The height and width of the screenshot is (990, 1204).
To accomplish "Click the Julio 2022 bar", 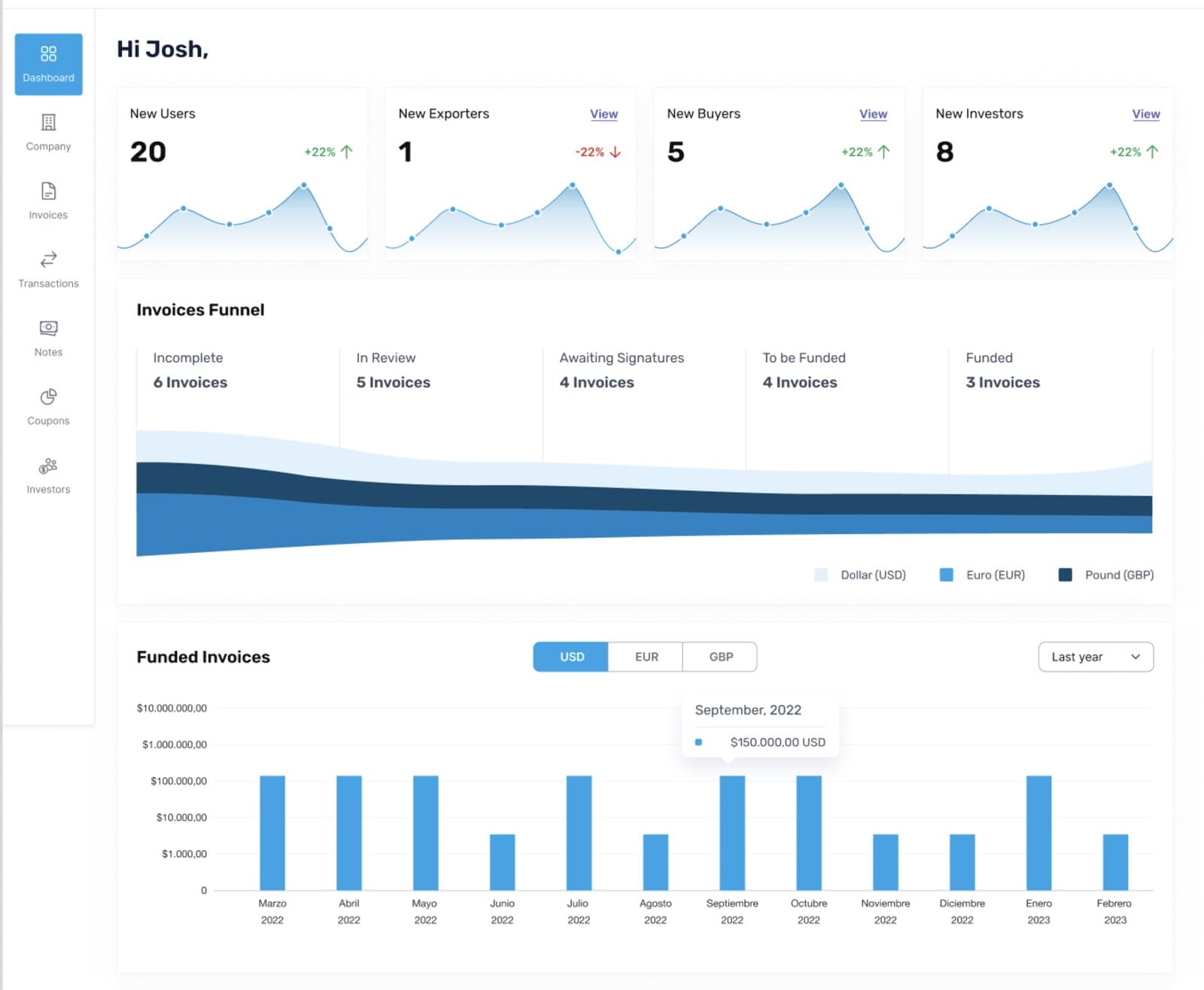I will click(579, 833).
